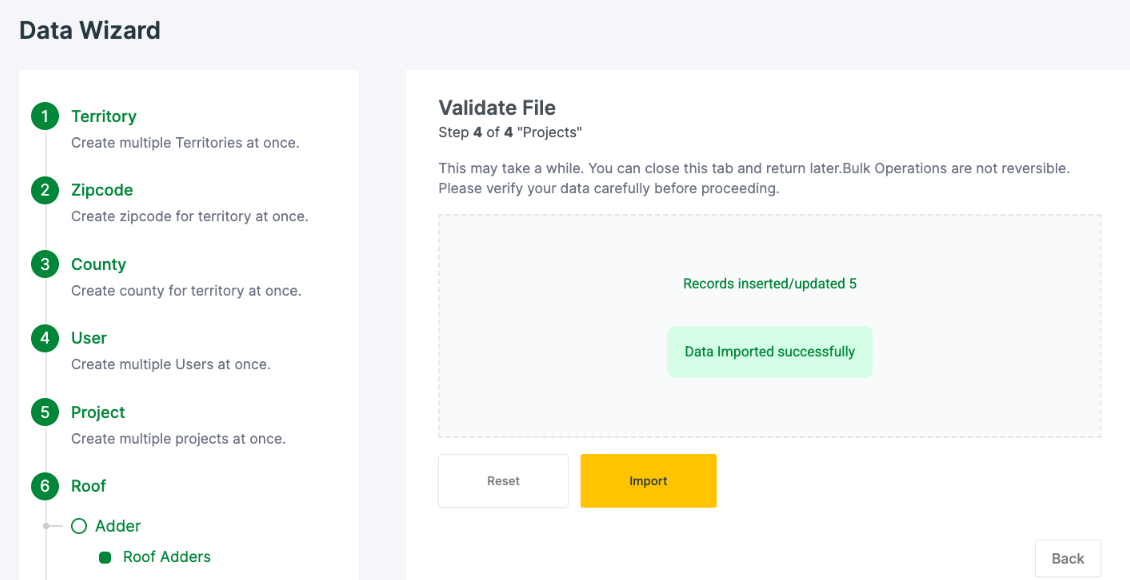Click the step 5 circle for Project

point(45,412)
